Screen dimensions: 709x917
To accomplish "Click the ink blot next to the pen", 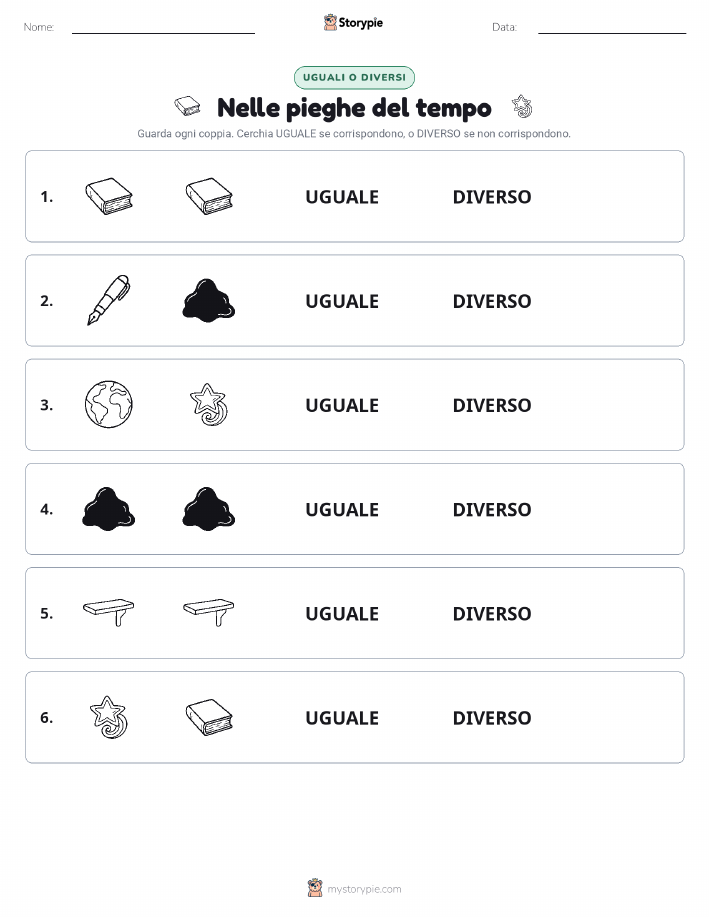I will (209, 300).
